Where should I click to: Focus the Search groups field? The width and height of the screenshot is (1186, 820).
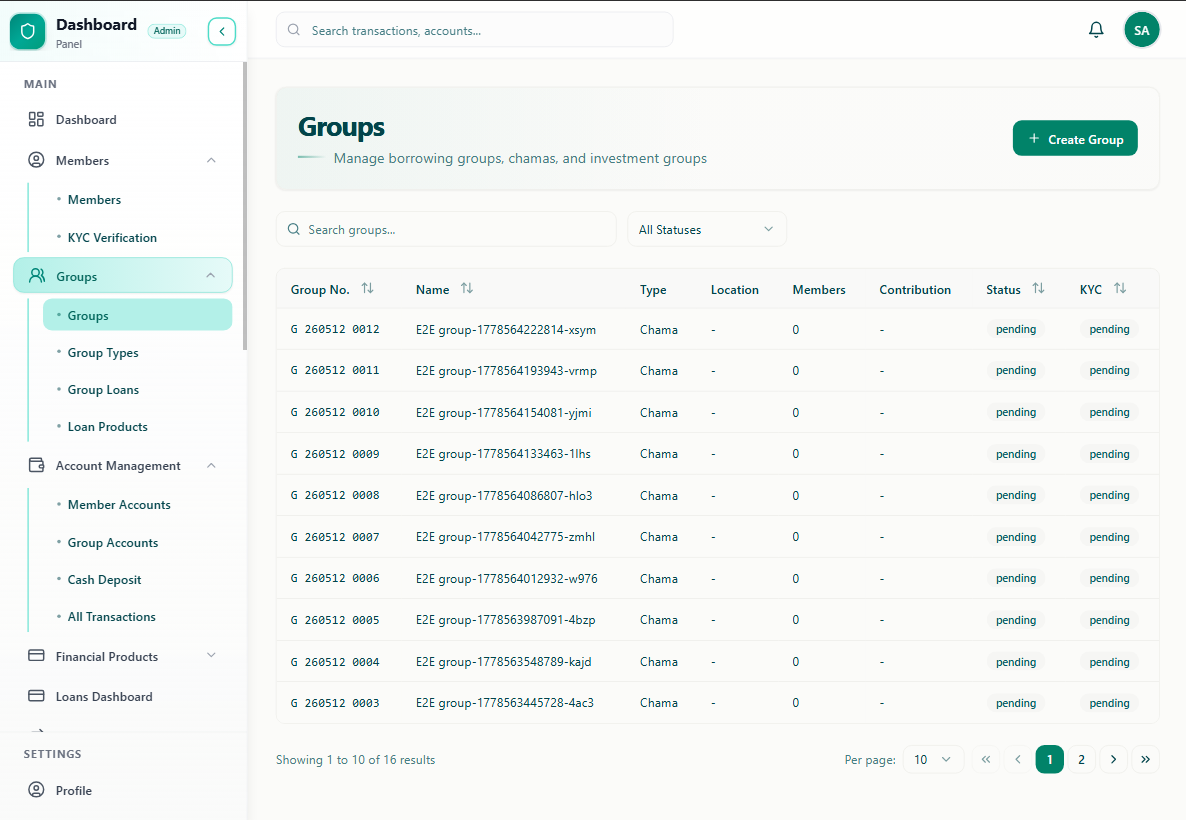(446, 229)
